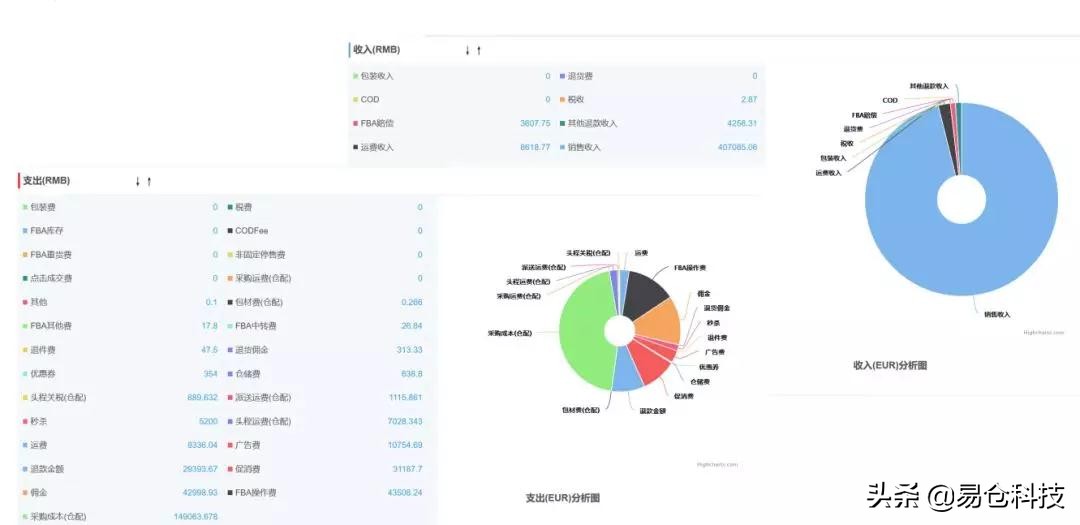The height and width of the screenshot is (525, 1080).
Task: Click the 3607.75 FBA compensation value
Action: click(x=535, y=124)
